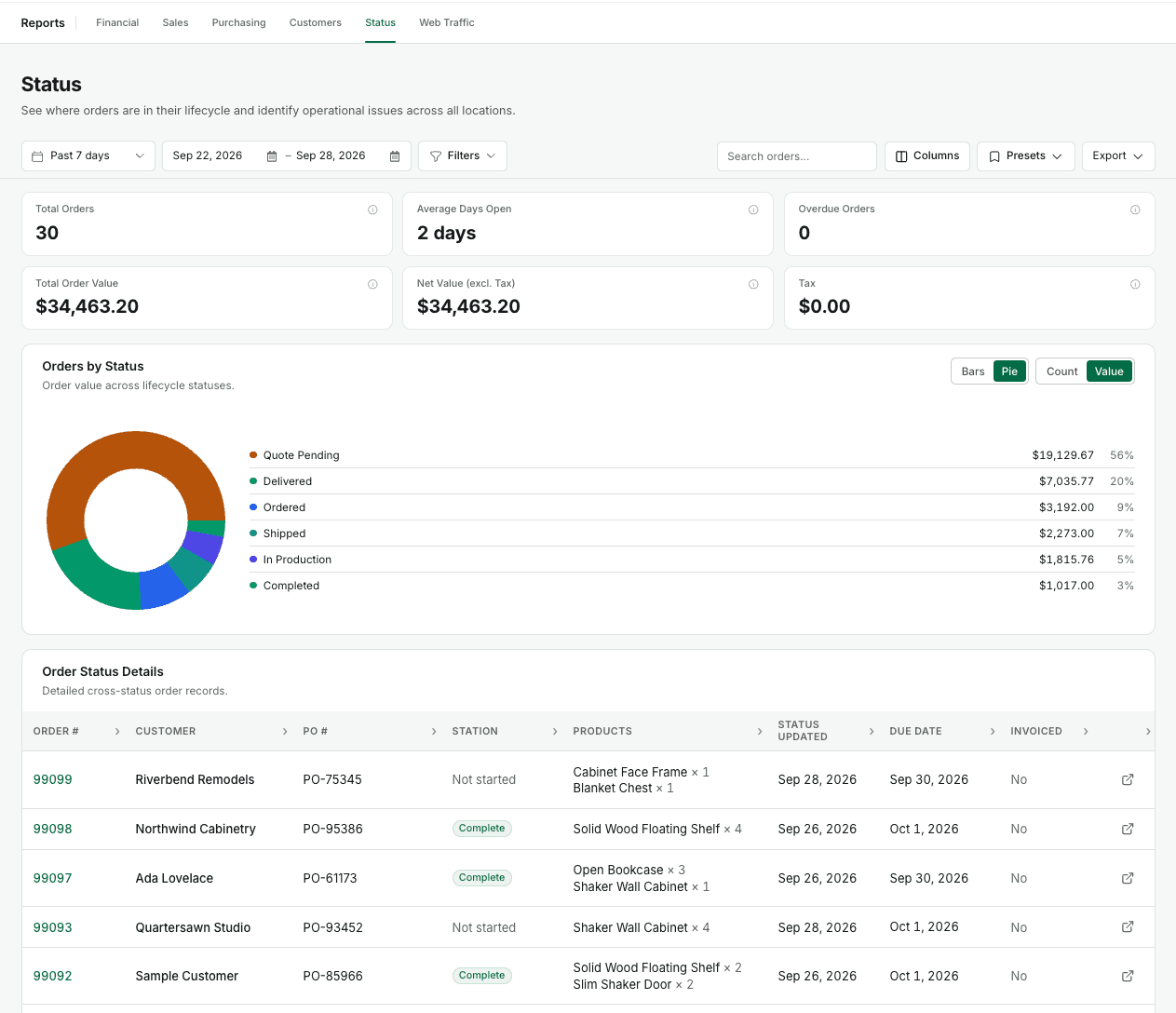Expand the STATION column header chevron
1176x1013 pixels.
[x=555, y=732]
